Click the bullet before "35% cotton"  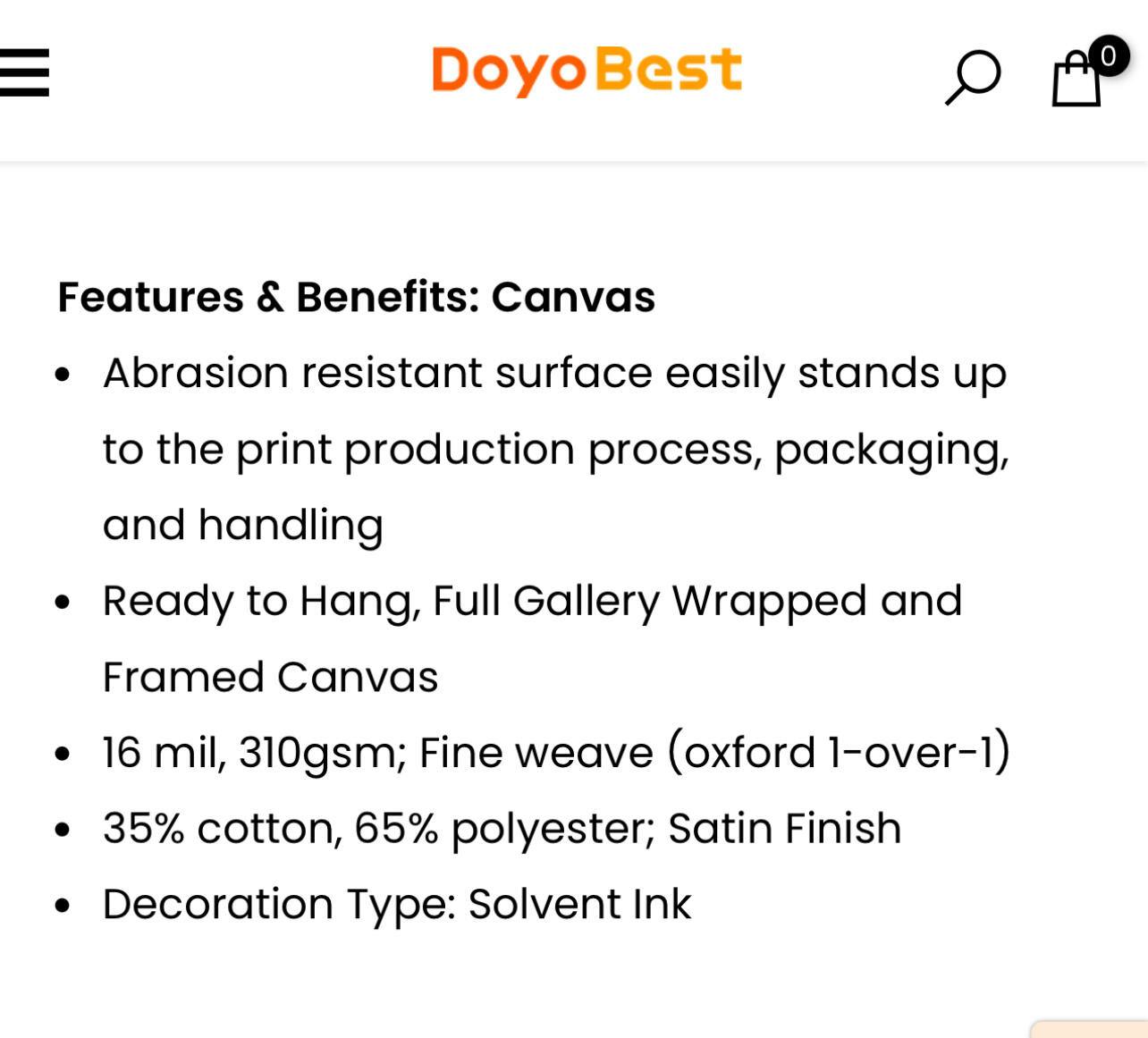[x=62, y=831]
